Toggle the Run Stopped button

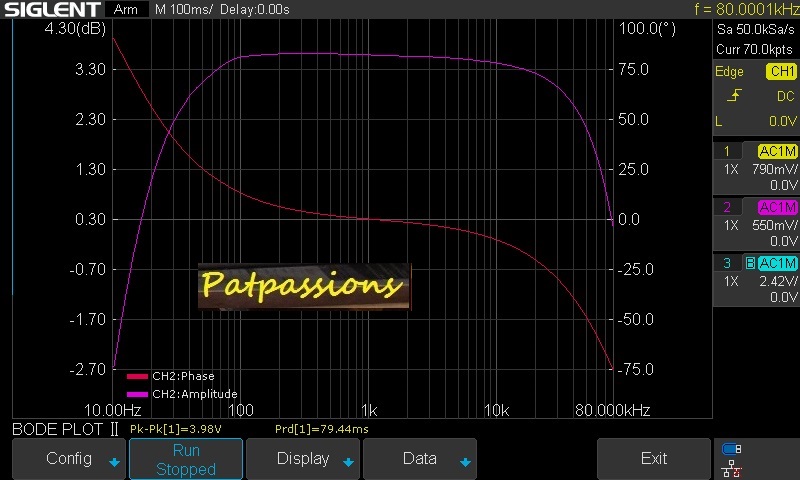click(x=186, y=459)
